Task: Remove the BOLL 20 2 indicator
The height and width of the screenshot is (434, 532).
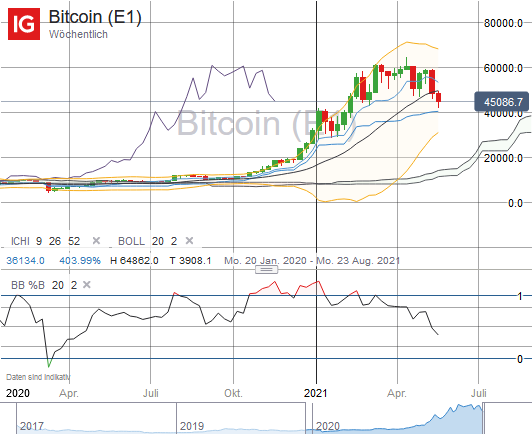Action: pyautogui.click(x=189, y=241)
